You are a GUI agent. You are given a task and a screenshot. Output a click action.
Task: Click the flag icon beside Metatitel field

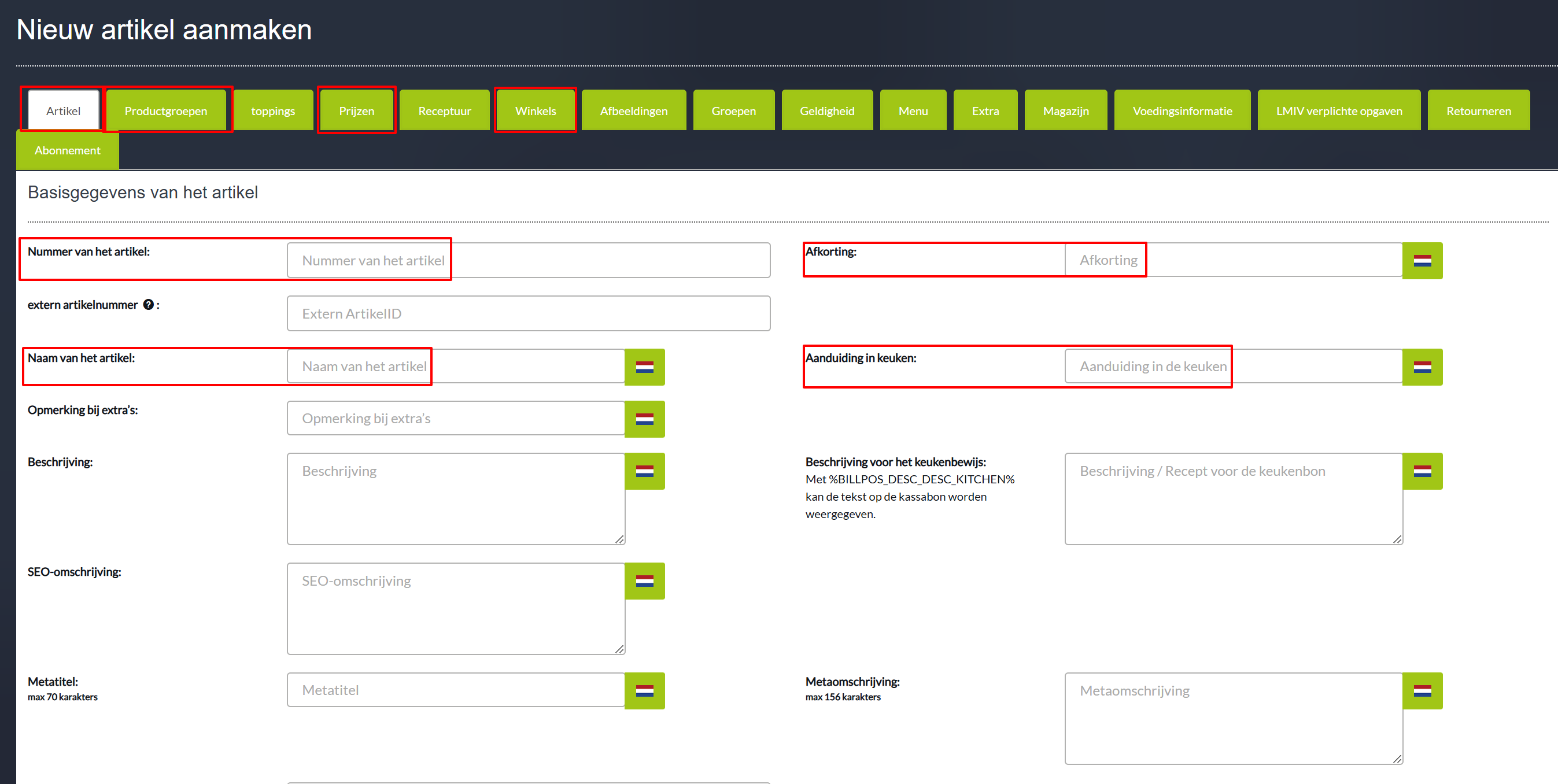tap(644, 690)
